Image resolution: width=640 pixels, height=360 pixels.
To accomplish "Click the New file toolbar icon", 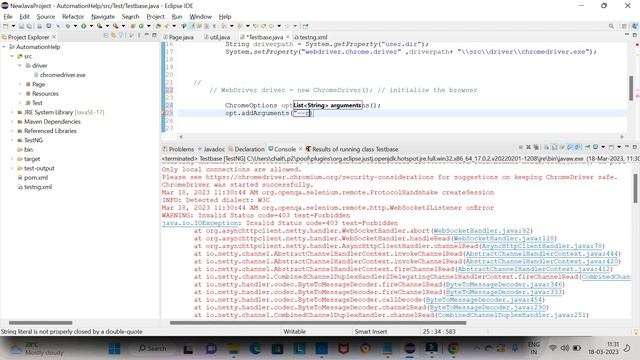I will 5,26.
